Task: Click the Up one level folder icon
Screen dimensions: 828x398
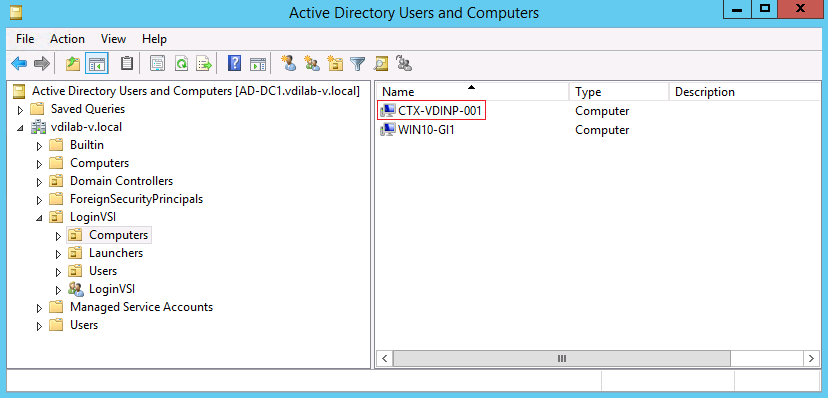Action: (x=73, y=64)
